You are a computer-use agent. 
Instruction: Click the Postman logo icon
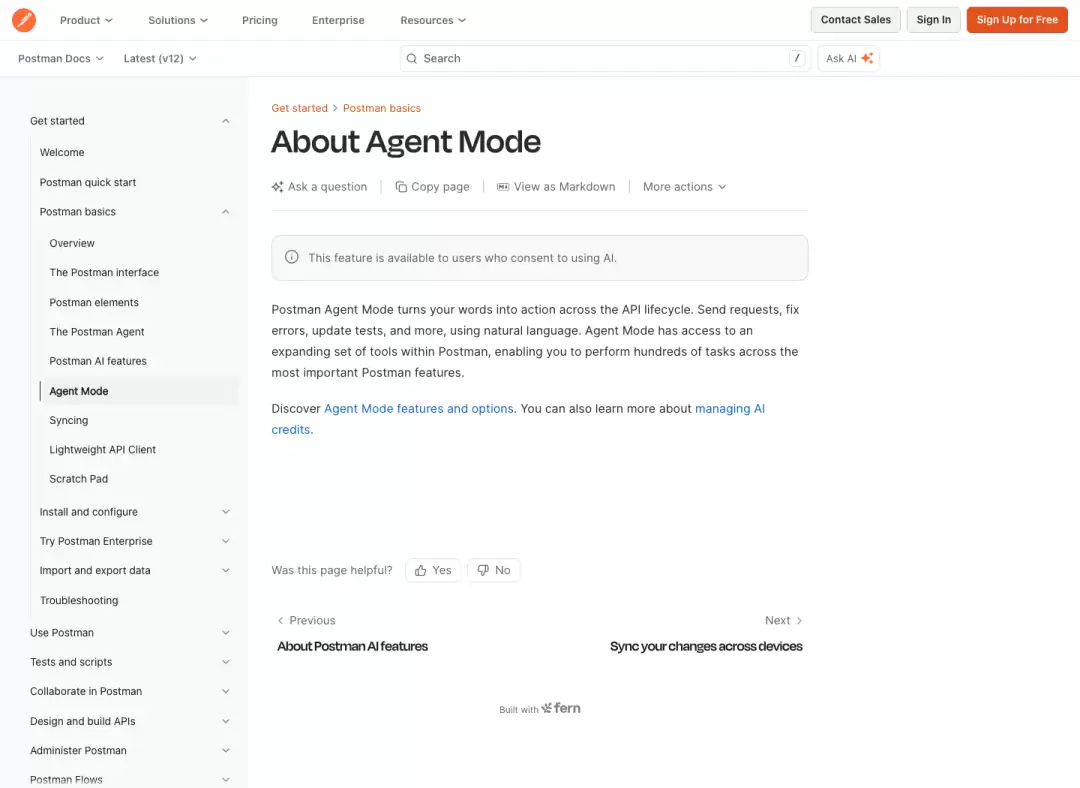tap(24, 20)
